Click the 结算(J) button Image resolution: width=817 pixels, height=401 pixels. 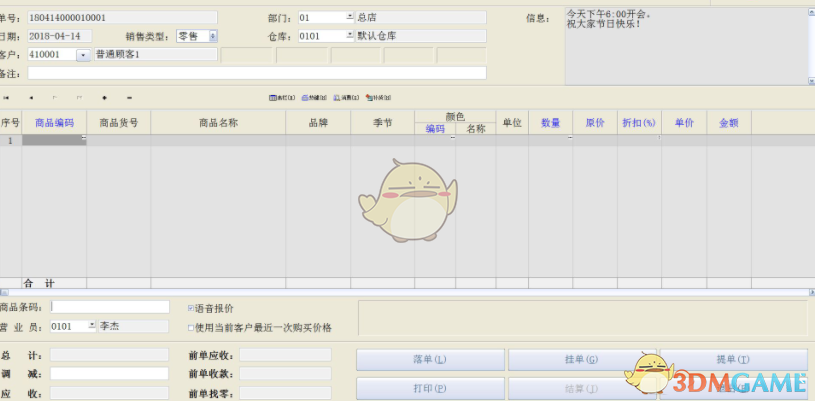pyautogui.click(x=582, y=389)
